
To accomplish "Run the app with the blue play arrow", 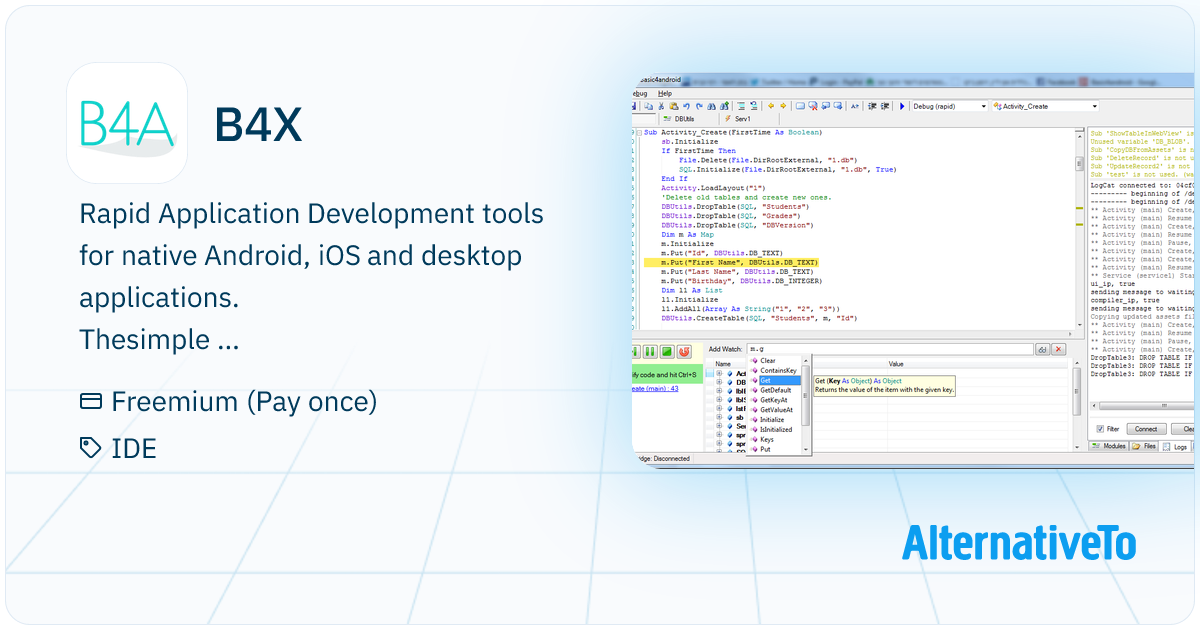I will tap(902, 106).
